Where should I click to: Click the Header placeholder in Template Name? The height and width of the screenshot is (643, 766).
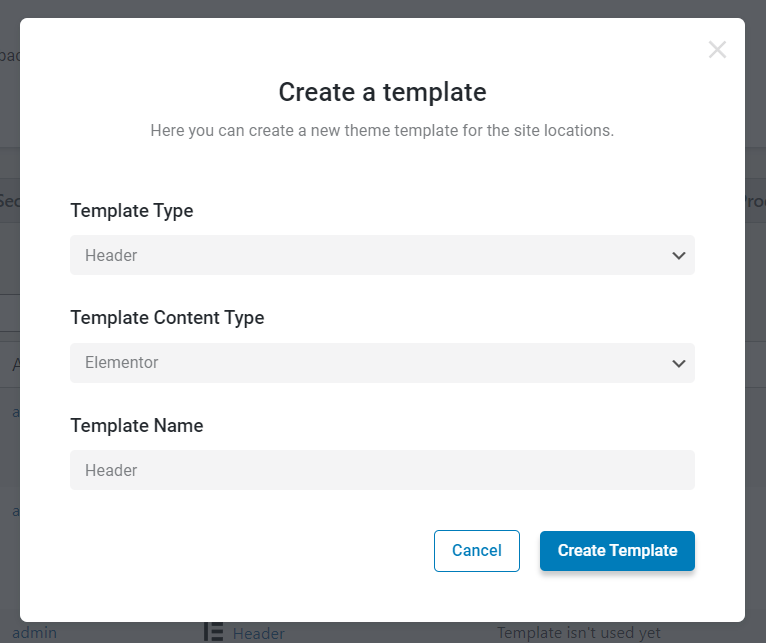(x=111, y=471)
